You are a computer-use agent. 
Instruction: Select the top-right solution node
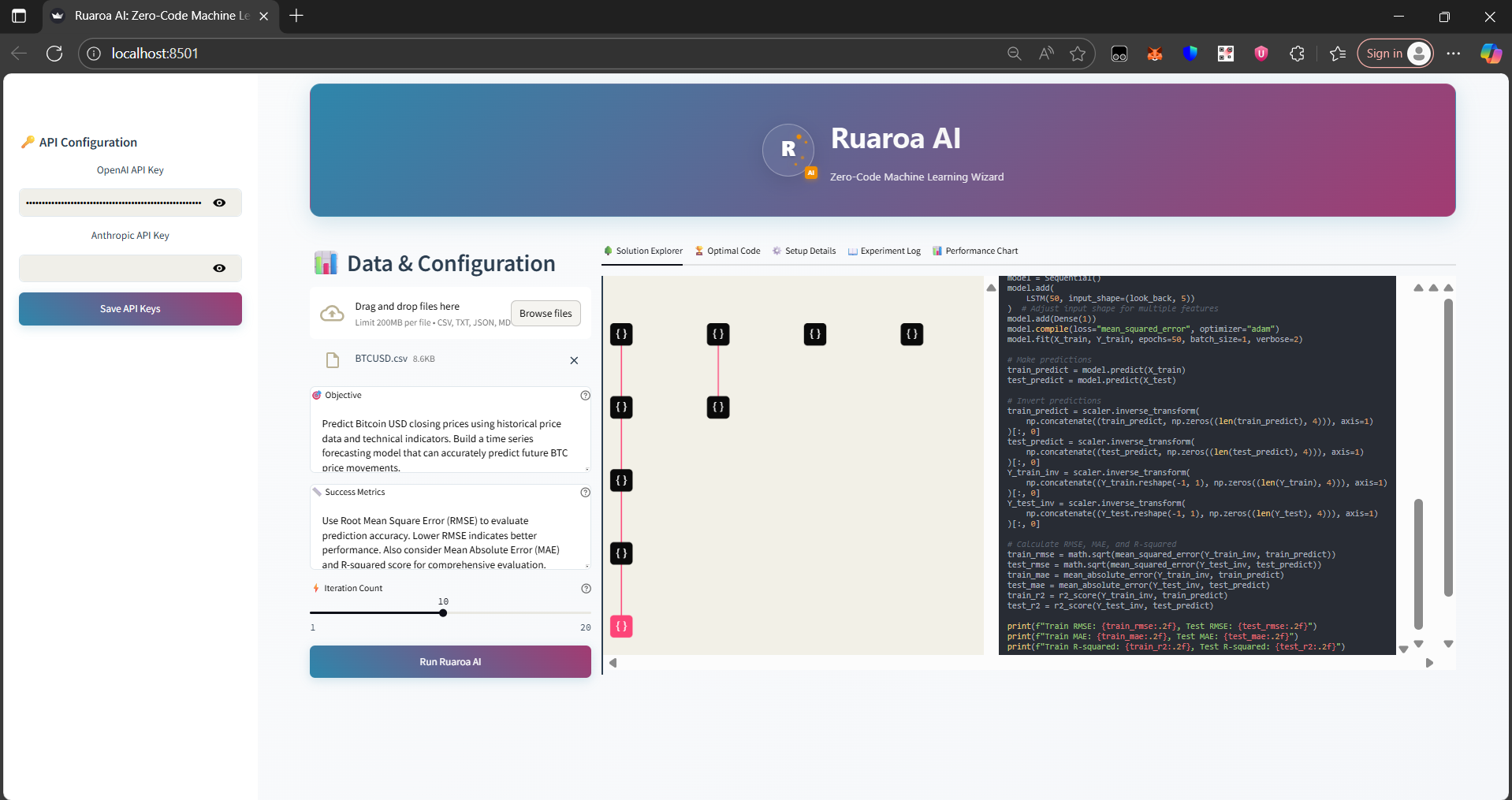coord(912,334)
